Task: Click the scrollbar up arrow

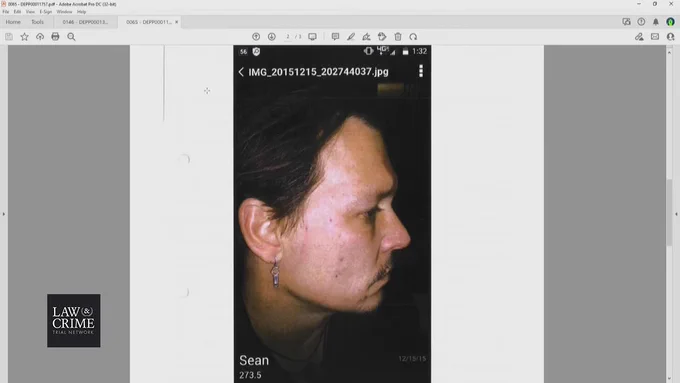Action: pyautogui.click(x=669, y=52)
